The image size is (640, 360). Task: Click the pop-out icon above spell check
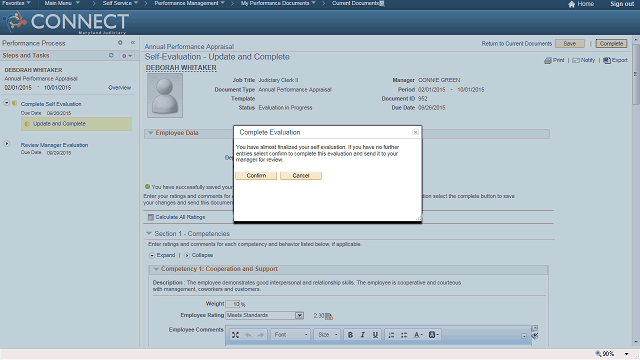coord(535,328)
